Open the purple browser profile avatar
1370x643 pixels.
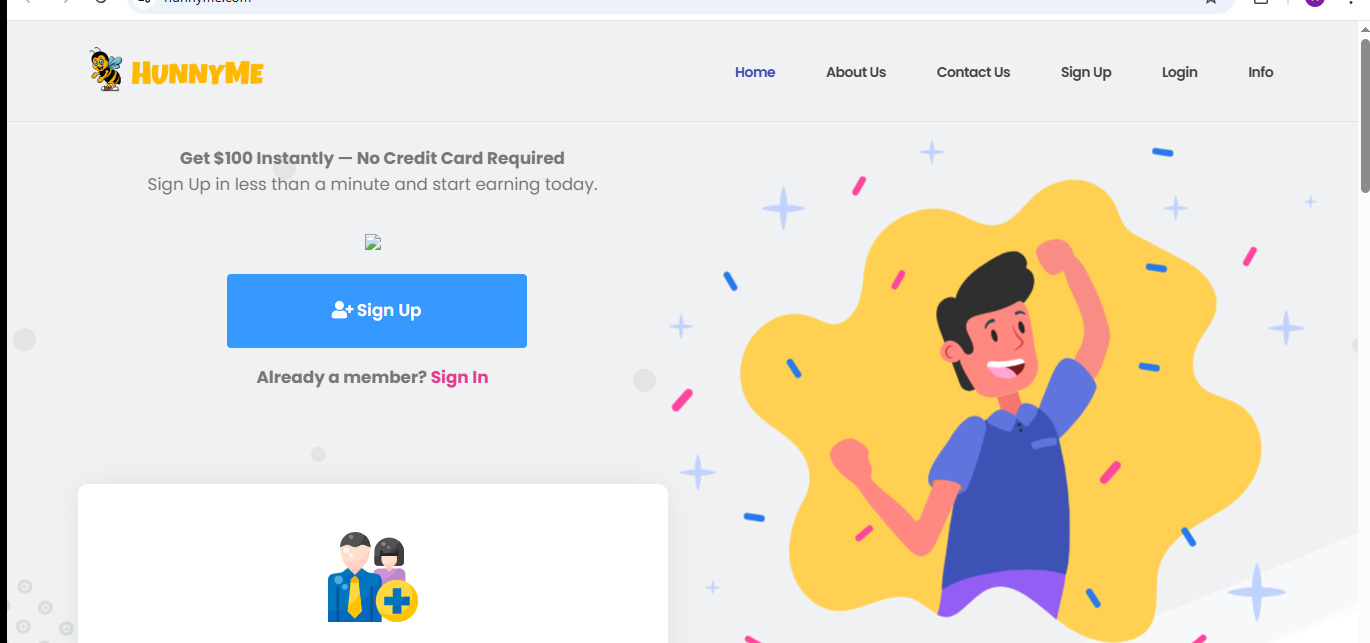[x=1314, y=2]
